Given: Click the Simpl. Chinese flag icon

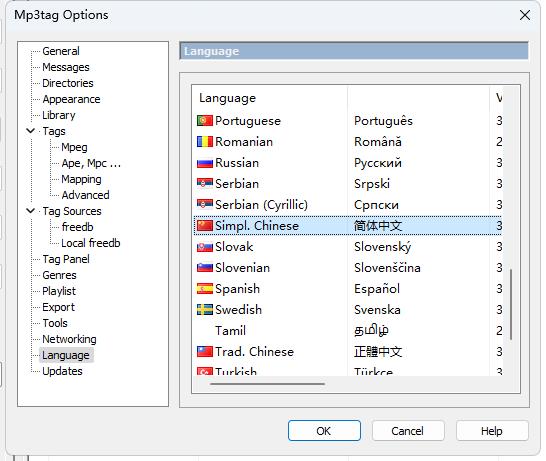Looking at the screenshot, I should [205, 226].
